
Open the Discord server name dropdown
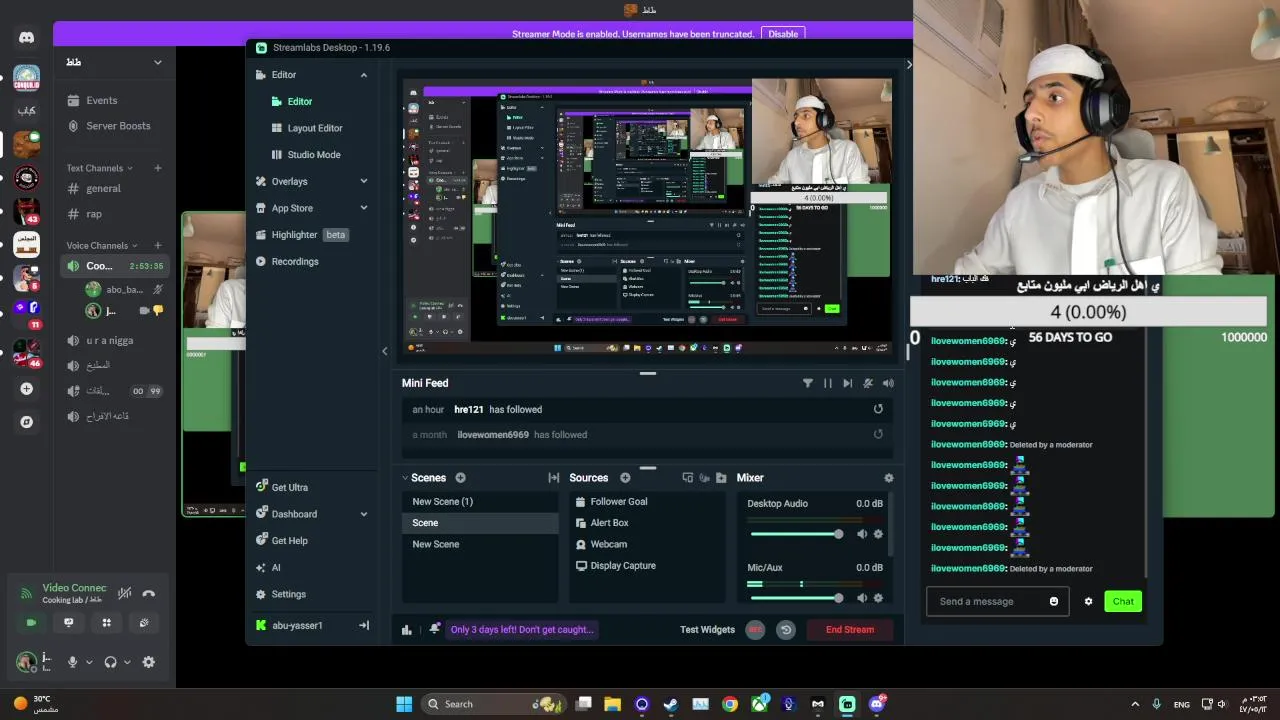coord(157,62)
